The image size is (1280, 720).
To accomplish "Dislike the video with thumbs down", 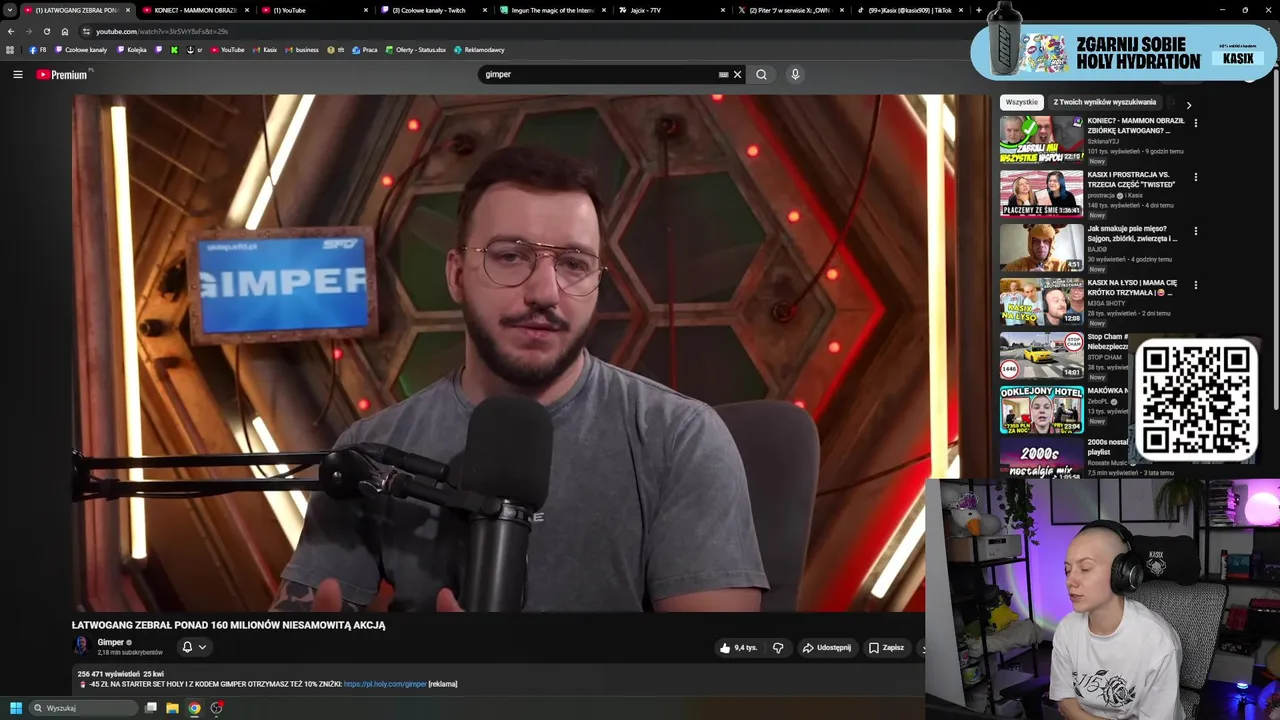I will (x=778, y=648).
